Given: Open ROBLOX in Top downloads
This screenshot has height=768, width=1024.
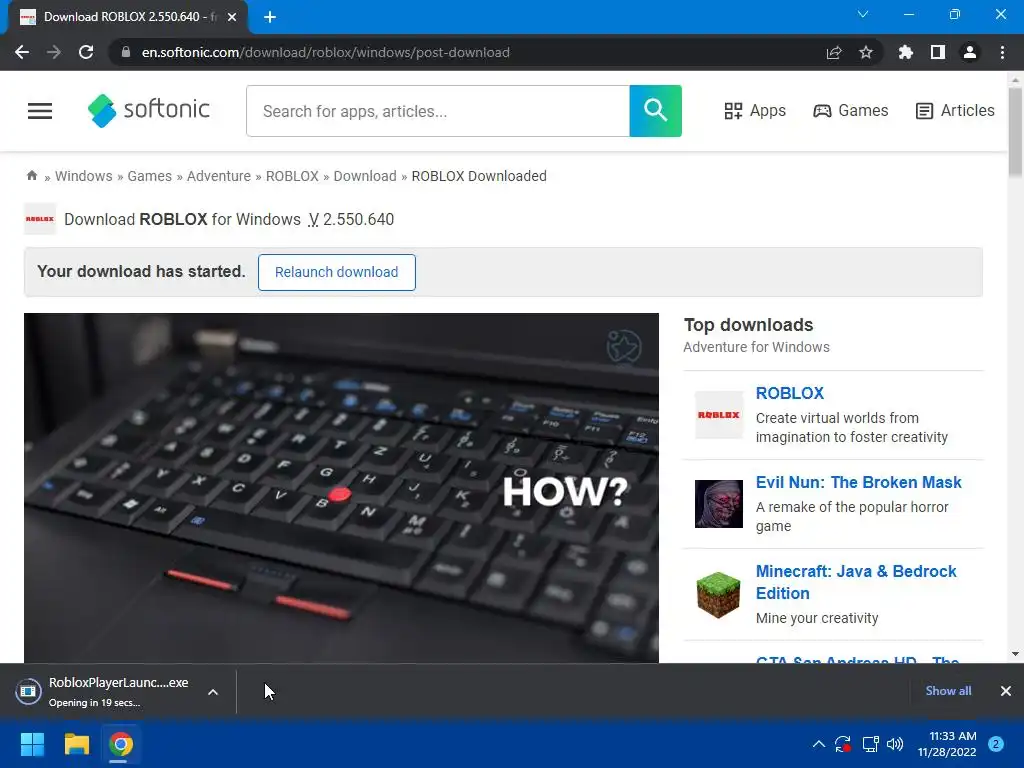Looking at the screenshot, I should click(790, 393).
